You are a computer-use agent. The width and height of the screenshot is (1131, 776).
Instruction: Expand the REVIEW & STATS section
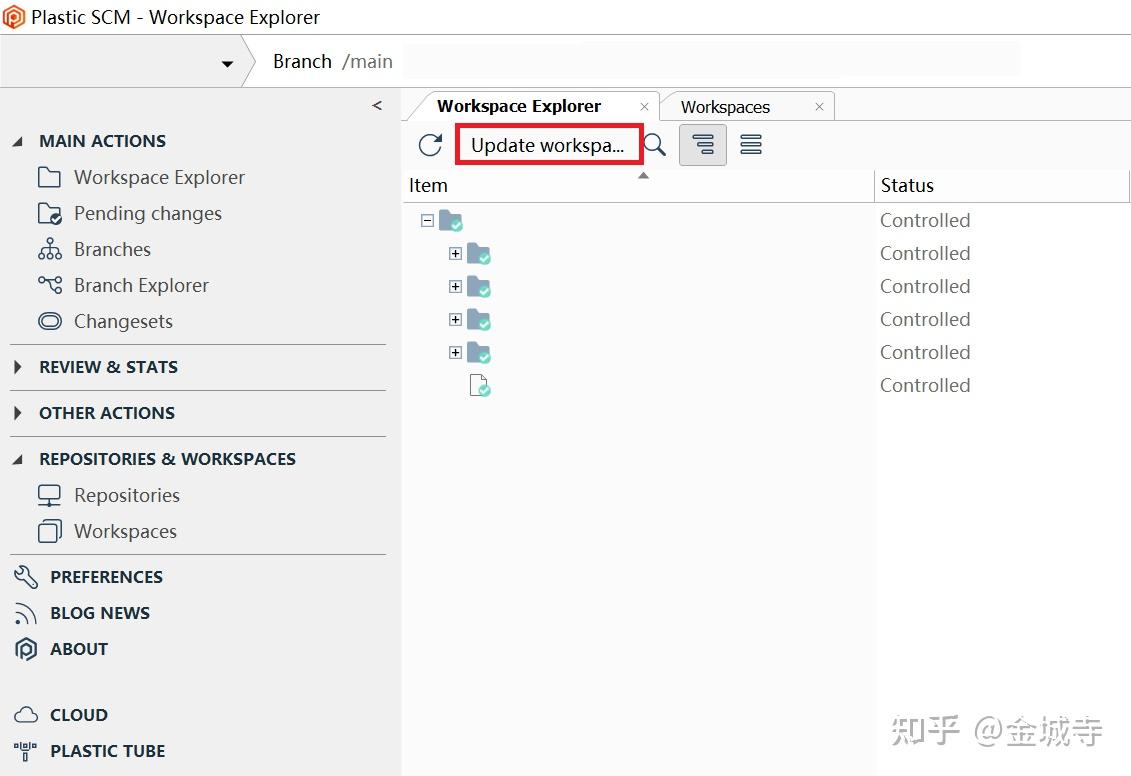pyautogui.click(x=18, y=367)
